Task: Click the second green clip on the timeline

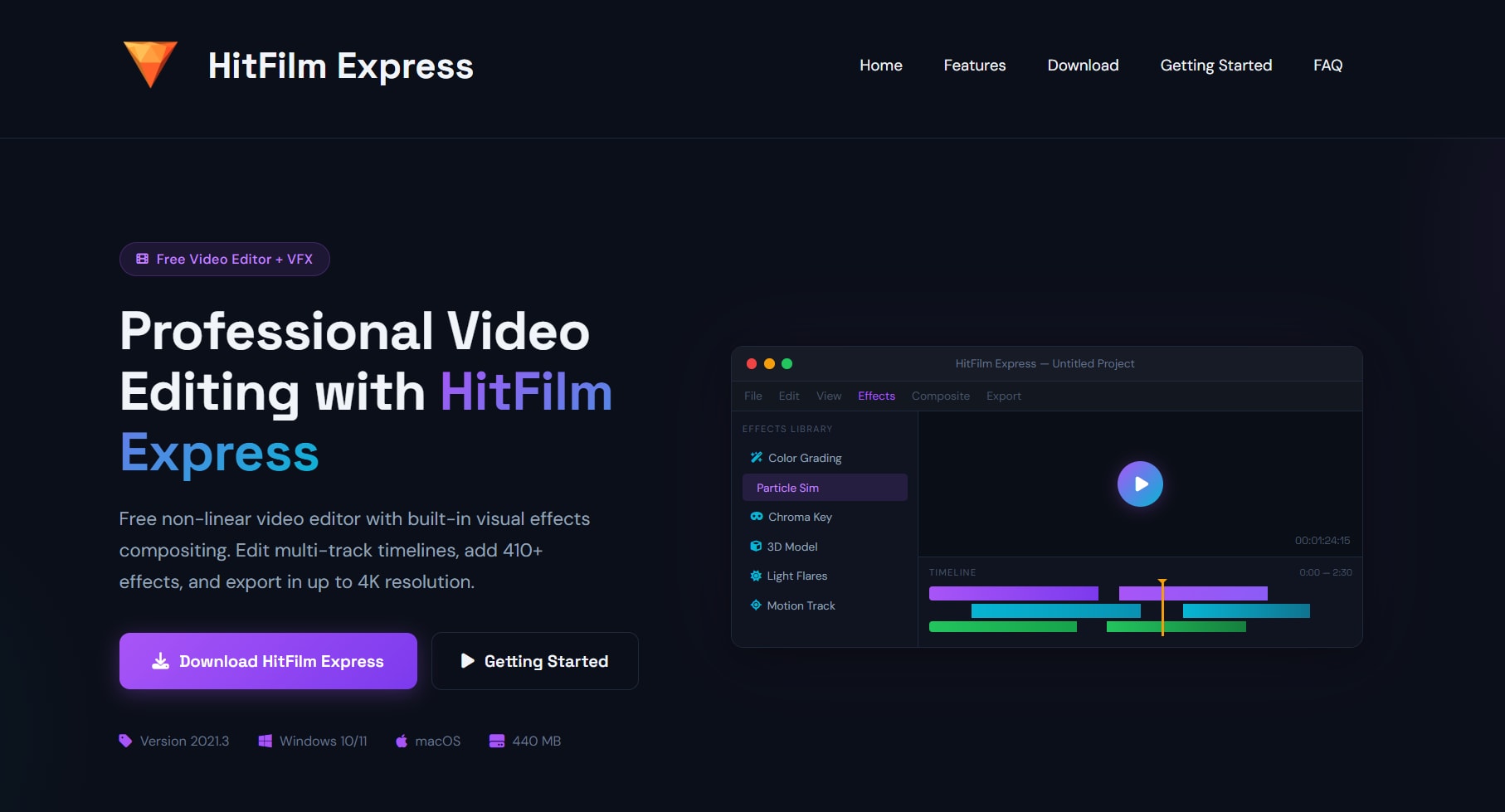Action: (1176, 627)
